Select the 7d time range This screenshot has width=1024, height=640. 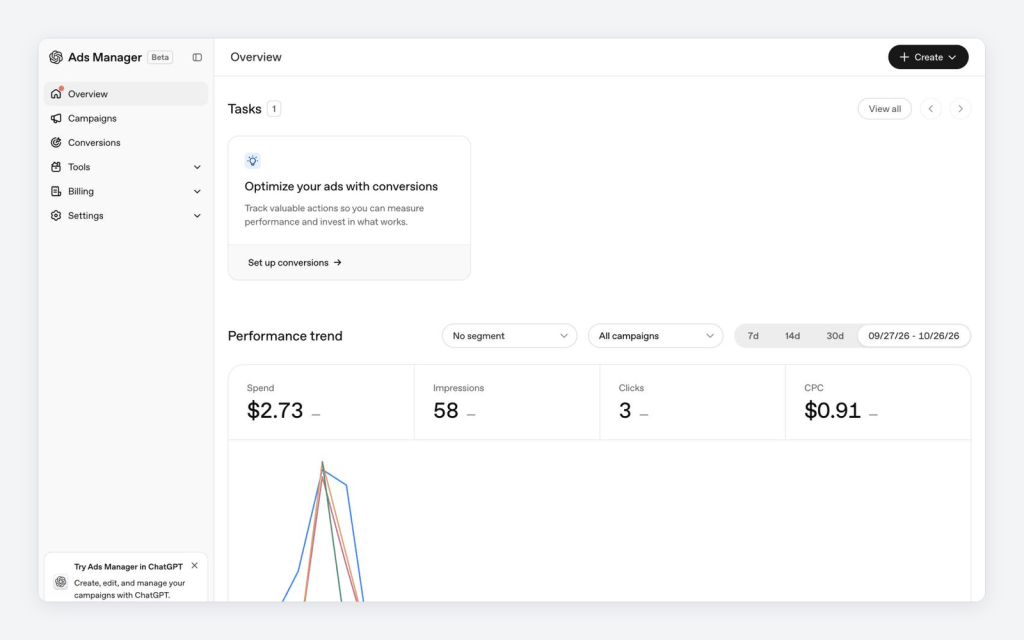coord(753,336)
